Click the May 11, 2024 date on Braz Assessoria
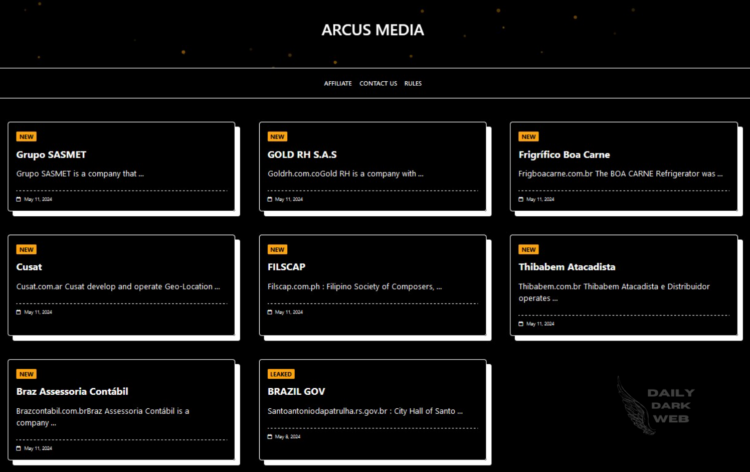 (x=38, y=448)
